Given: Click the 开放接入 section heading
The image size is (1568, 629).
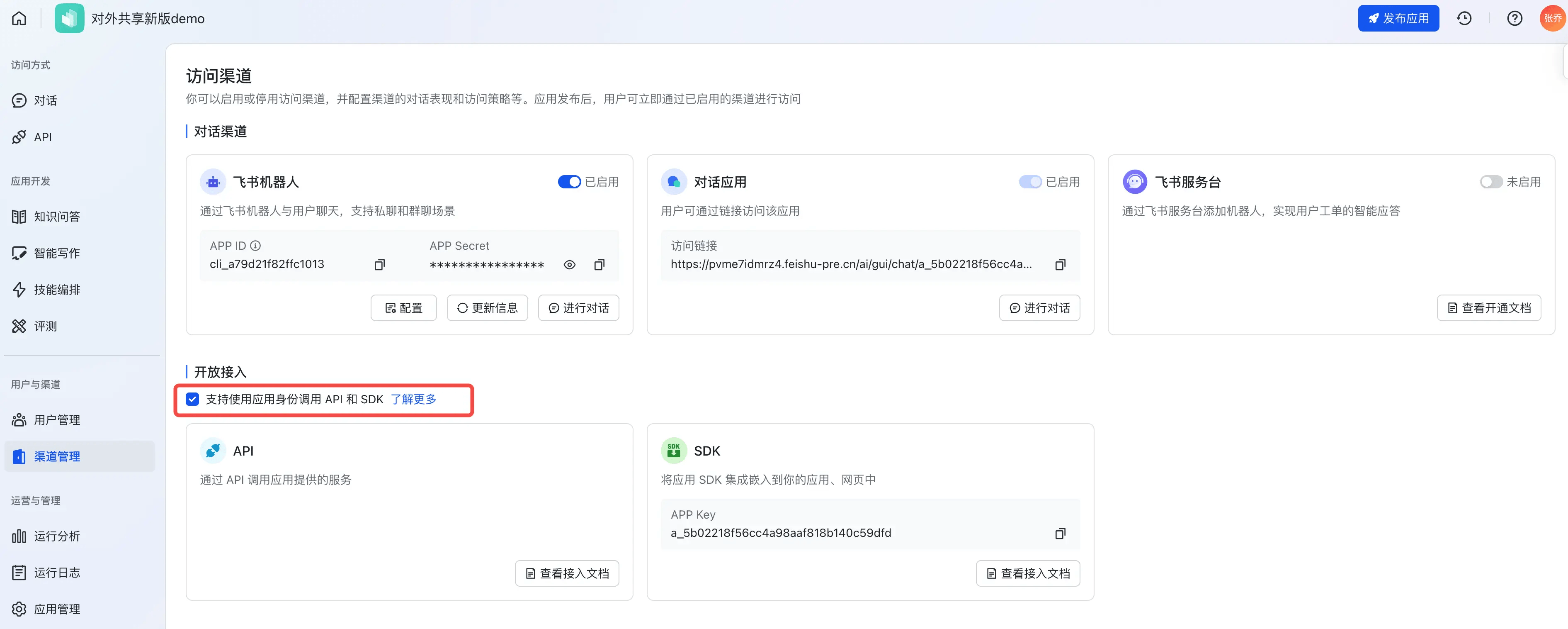Looking at the screenshot, I should 220,371.
